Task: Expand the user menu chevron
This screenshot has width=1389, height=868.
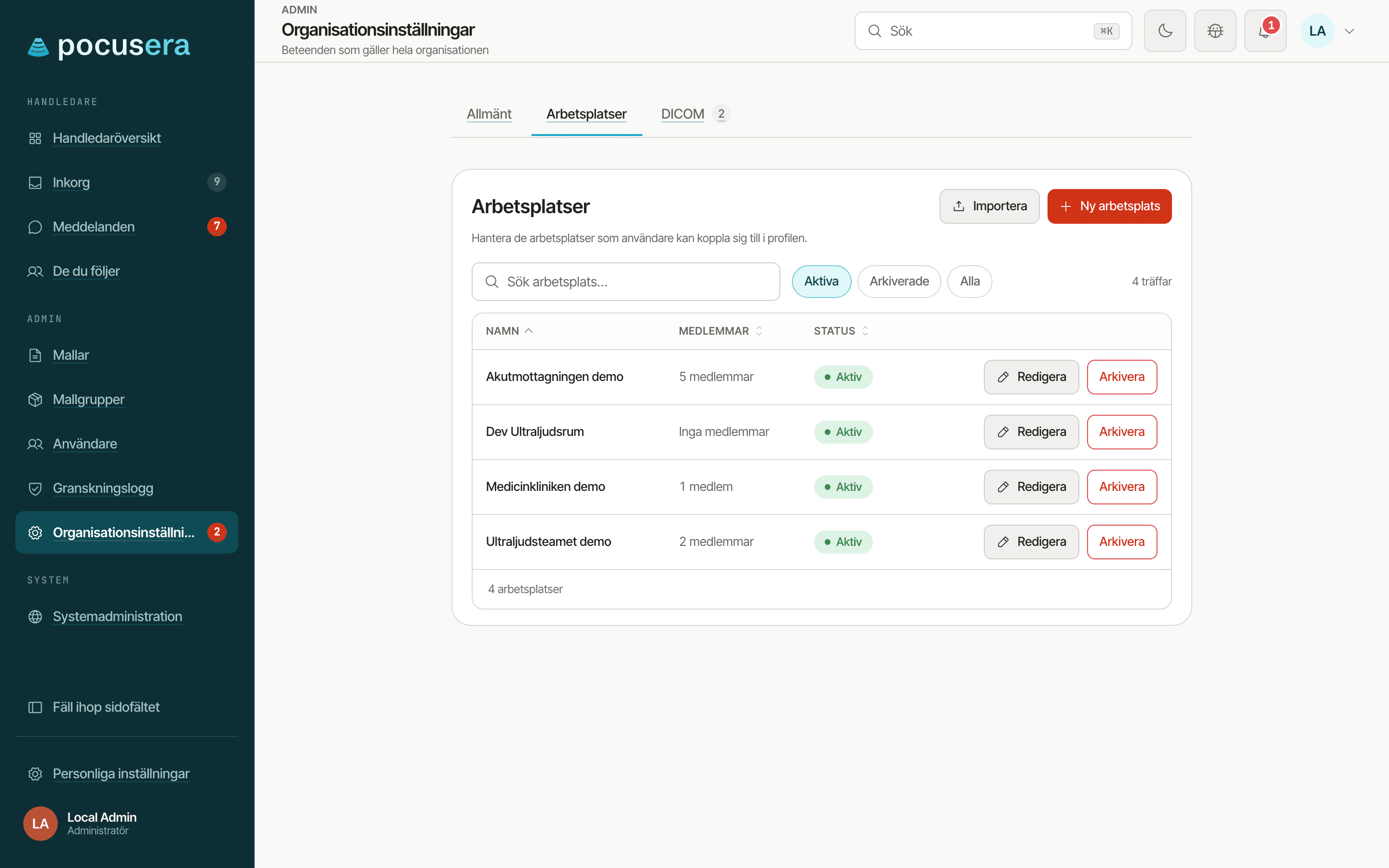Action: (x=1349, y=31)
